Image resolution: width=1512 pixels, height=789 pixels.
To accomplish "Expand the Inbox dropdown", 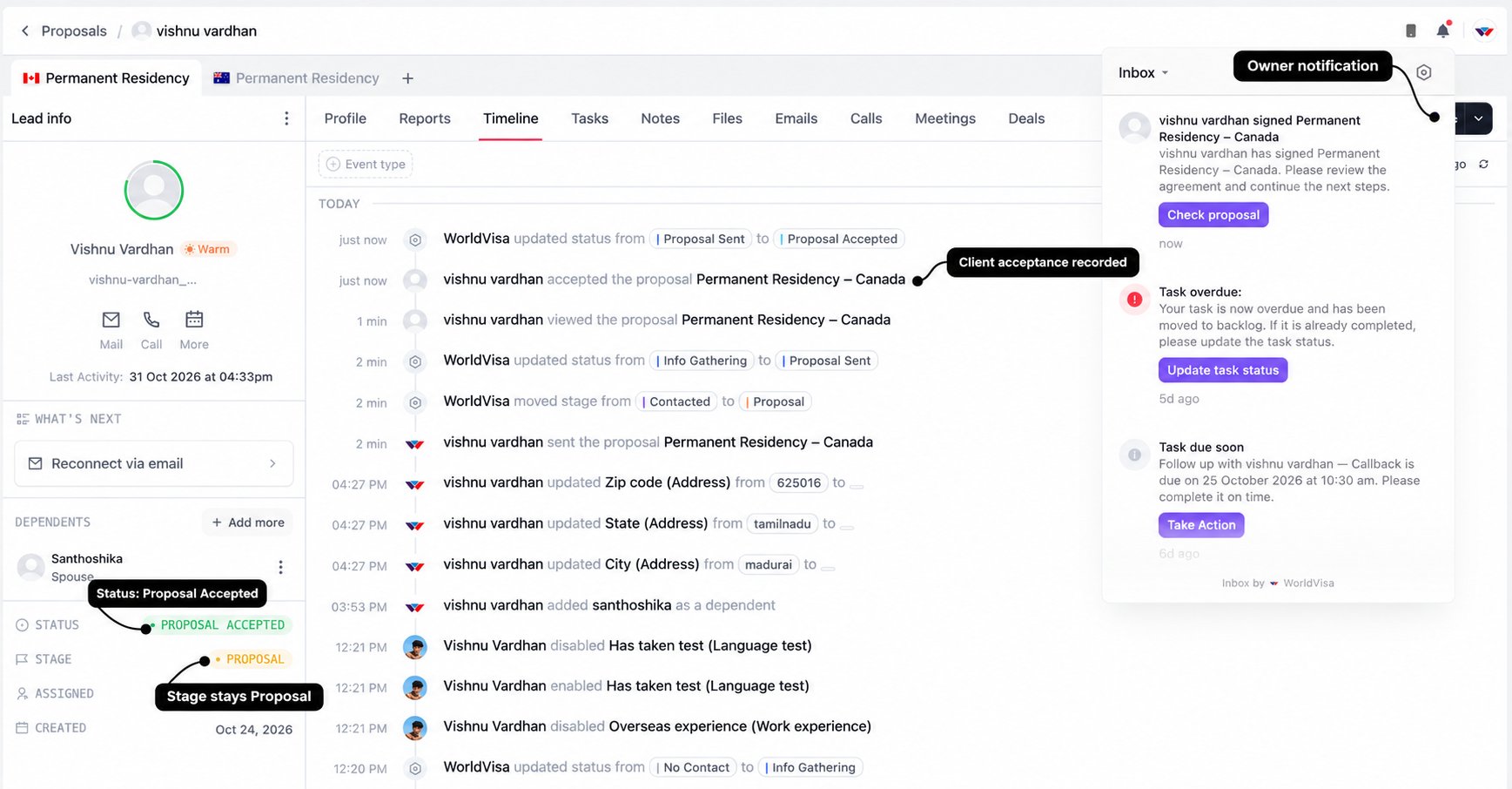I will (1144, 73).
